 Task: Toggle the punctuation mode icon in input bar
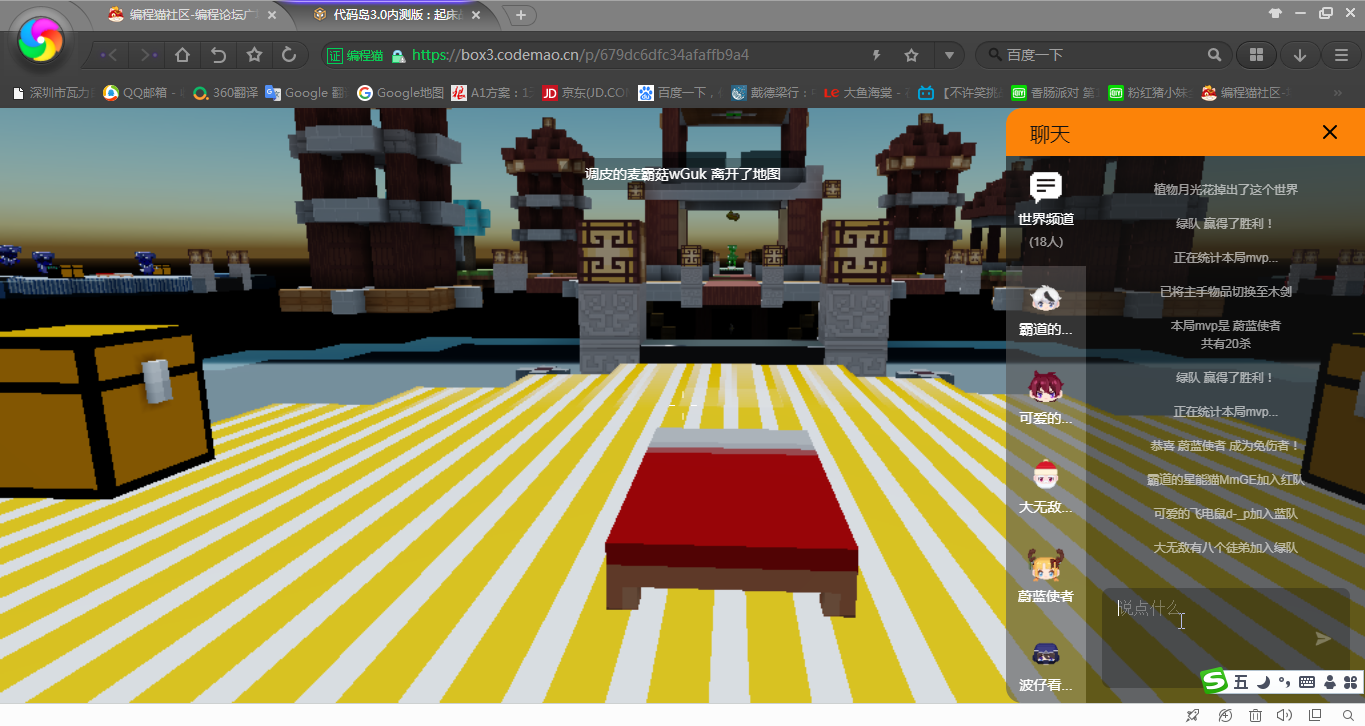click(x=1285, y=682)
